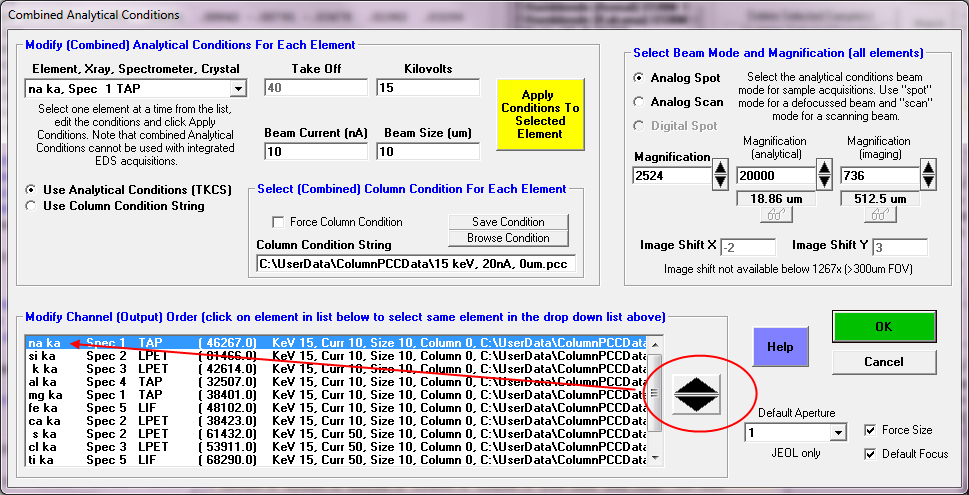Select si ka Spec 2 row in list
This screenshot has width=969, height=495.
click(200, 356)
